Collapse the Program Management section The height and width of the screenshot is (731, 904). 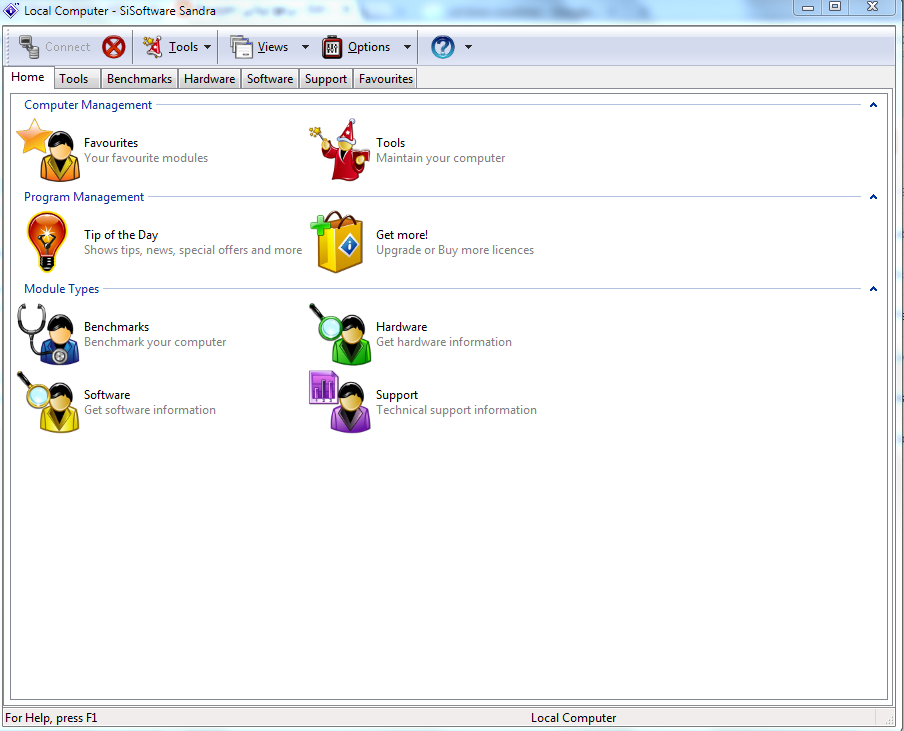(x=873, y=197)
